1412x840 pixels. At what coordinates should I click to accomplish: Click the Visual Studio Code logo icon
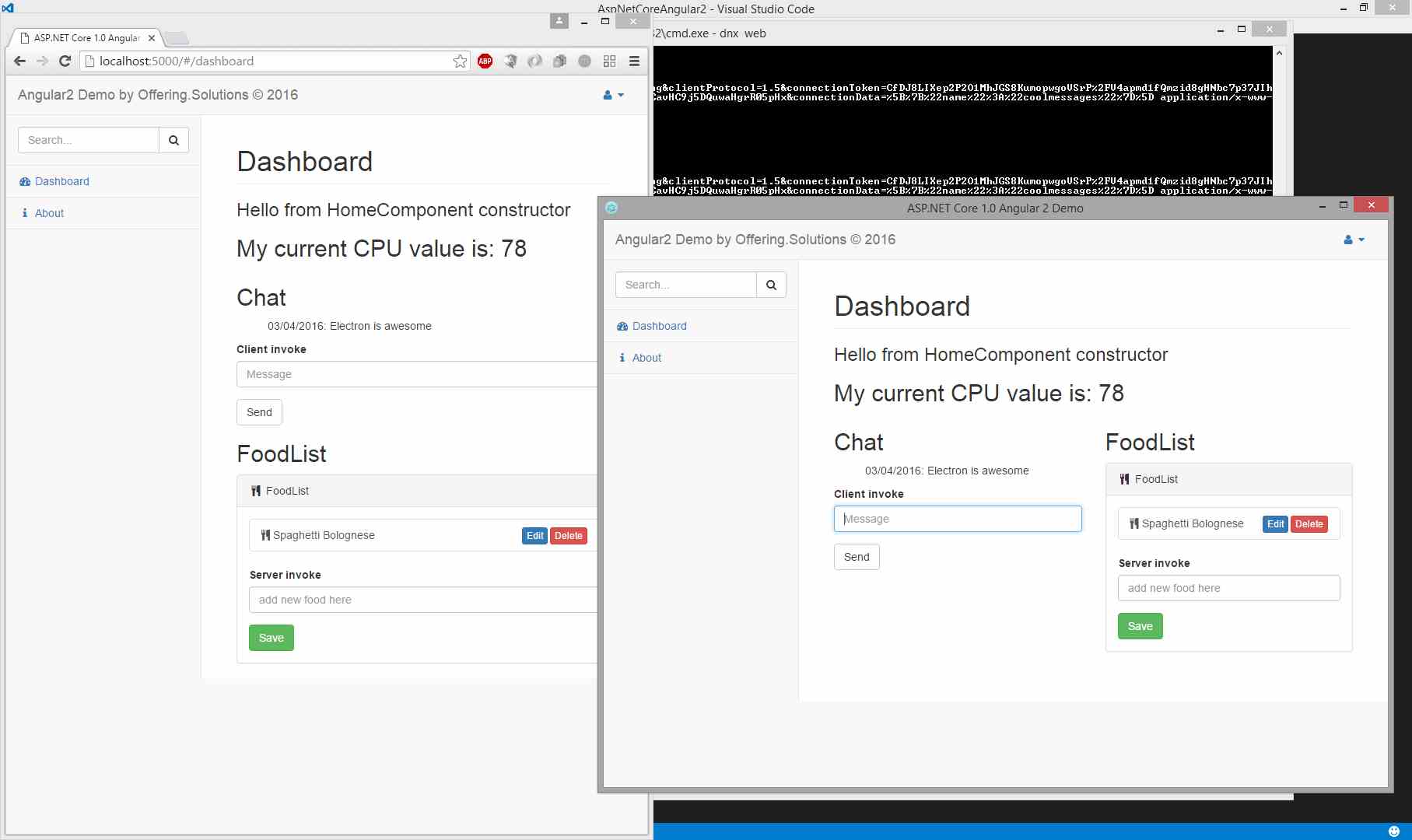pyautogui.click(x=8, y=8)
